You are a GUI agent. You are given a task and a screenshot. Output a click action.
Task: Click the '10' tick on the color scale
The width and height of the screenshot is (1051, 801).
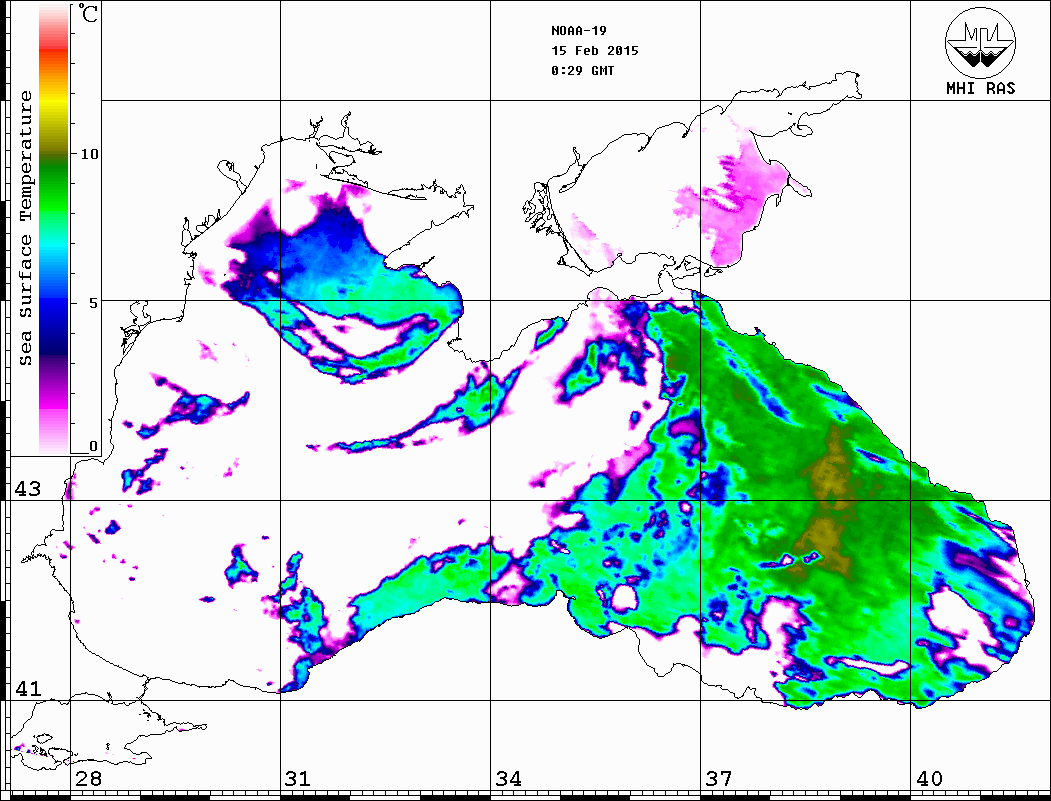(x=89, y=154)
